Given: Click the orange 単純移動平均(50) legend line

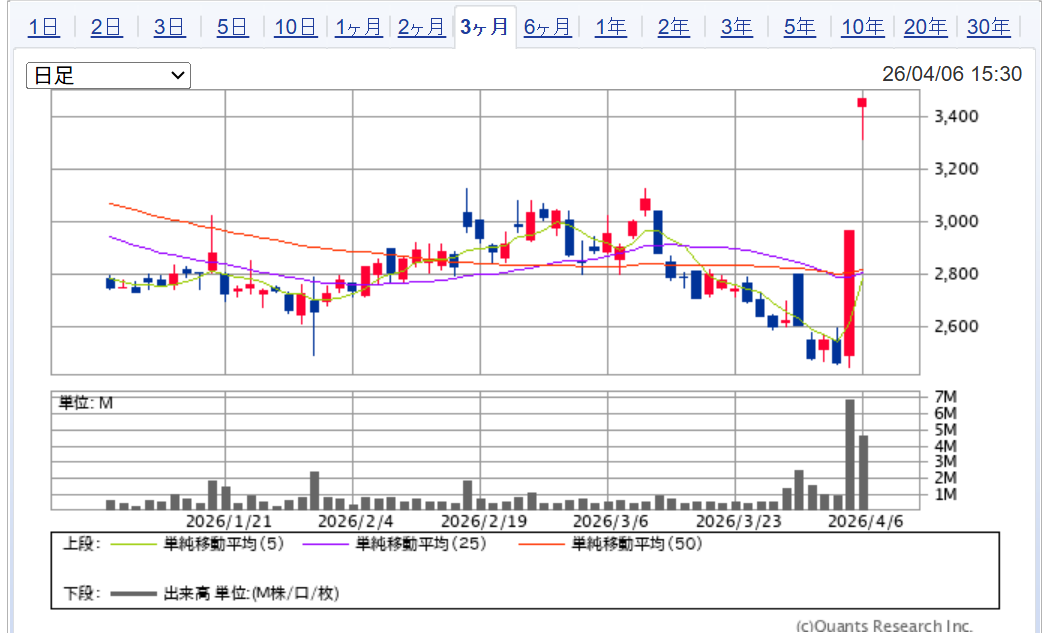Looking at the screenshot, I should coord(541,544).
